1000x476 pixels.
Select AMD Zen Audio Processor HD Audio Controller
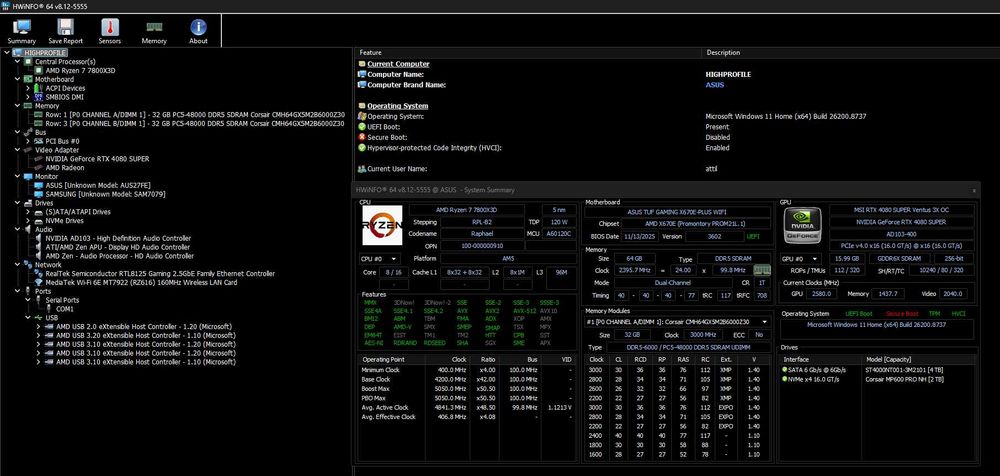point(119,256)
